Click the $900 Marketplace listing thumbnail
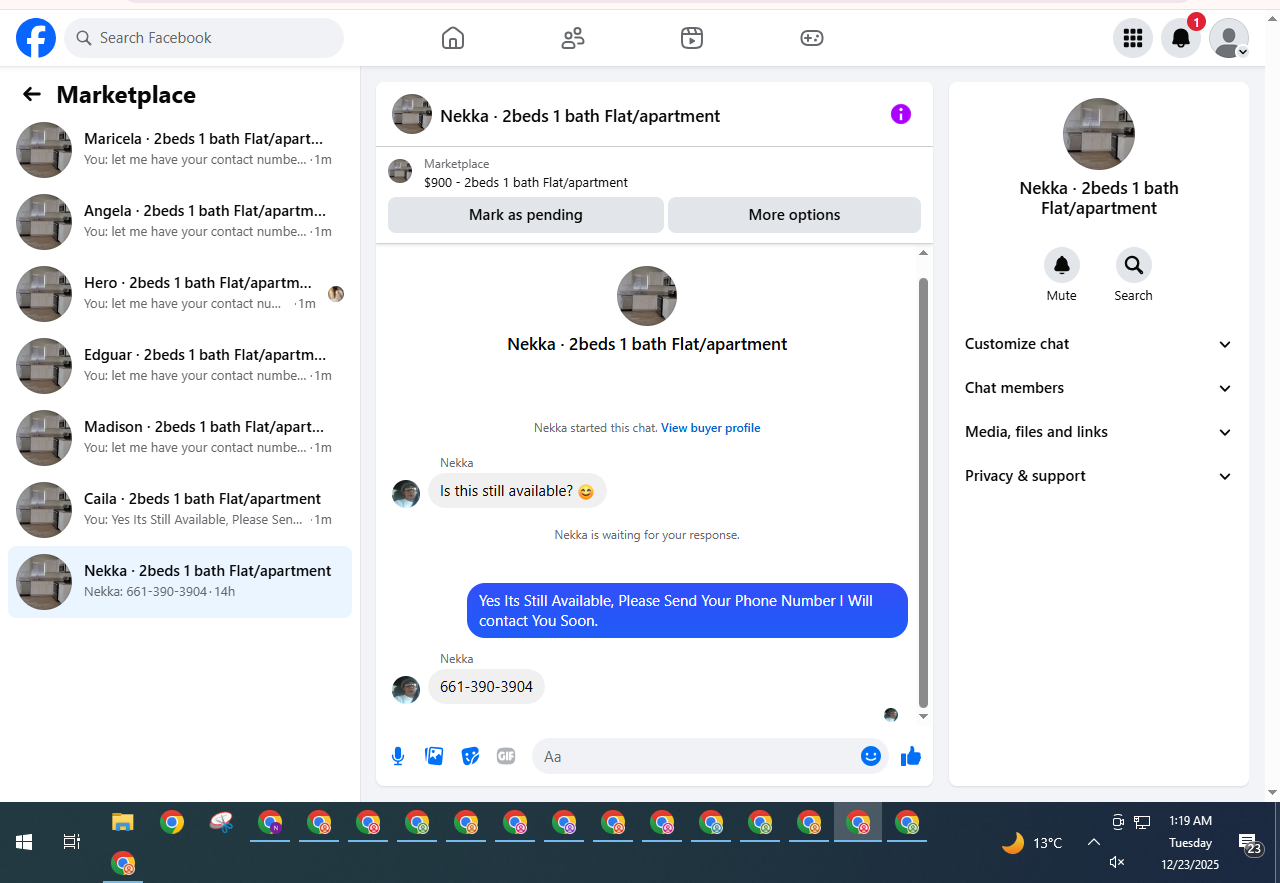The height and width of the screenshot is (883, 1280). coord(400,171)
